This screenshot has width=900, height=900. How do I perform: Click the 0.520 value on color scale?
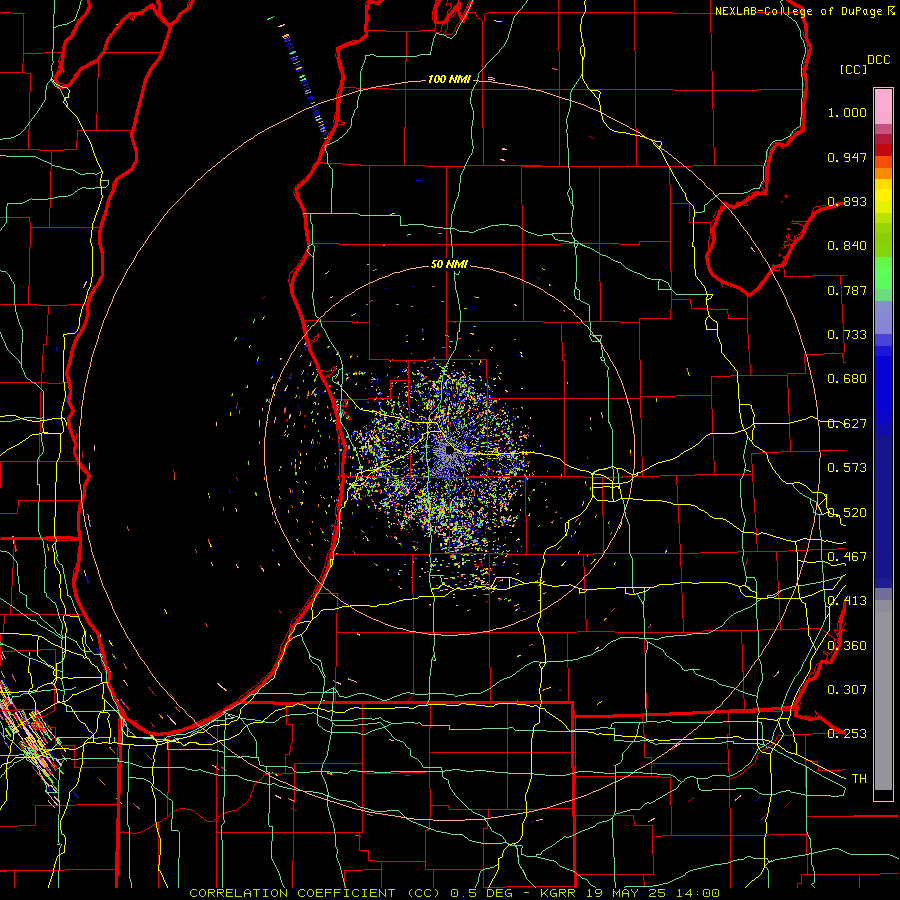(x=847, y=513)
